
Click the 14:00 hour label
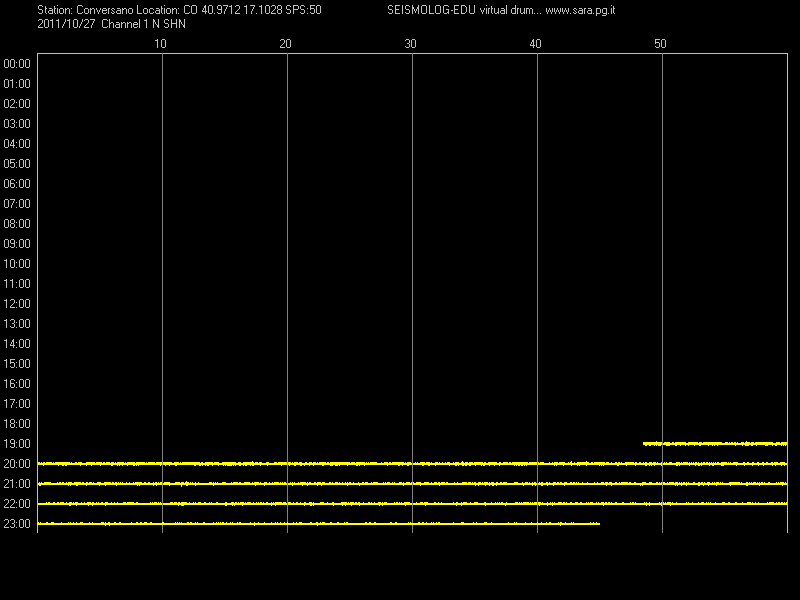pos(17,344)
